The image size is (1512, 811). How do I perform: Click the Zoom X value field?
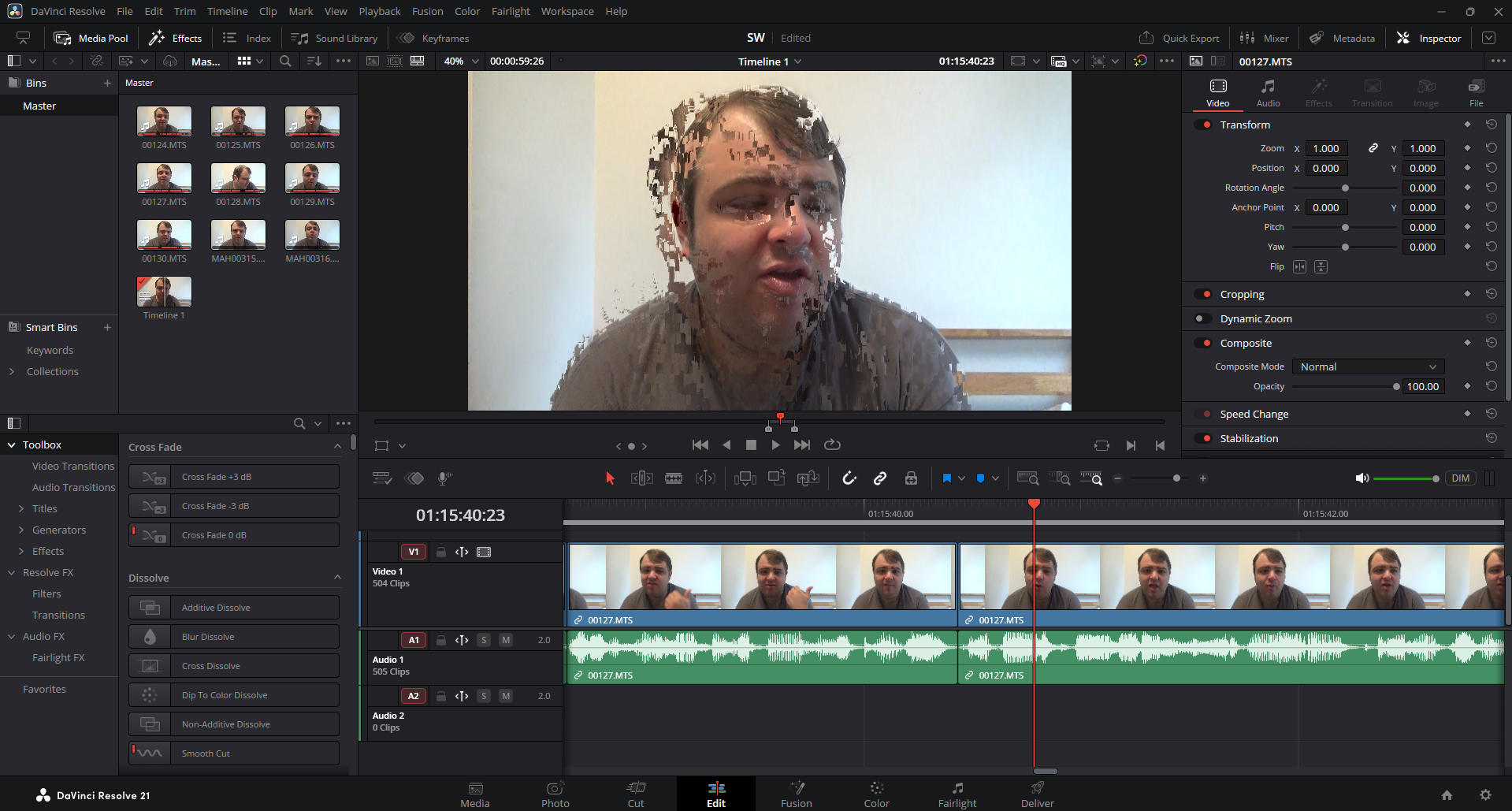pos(1327,148)
